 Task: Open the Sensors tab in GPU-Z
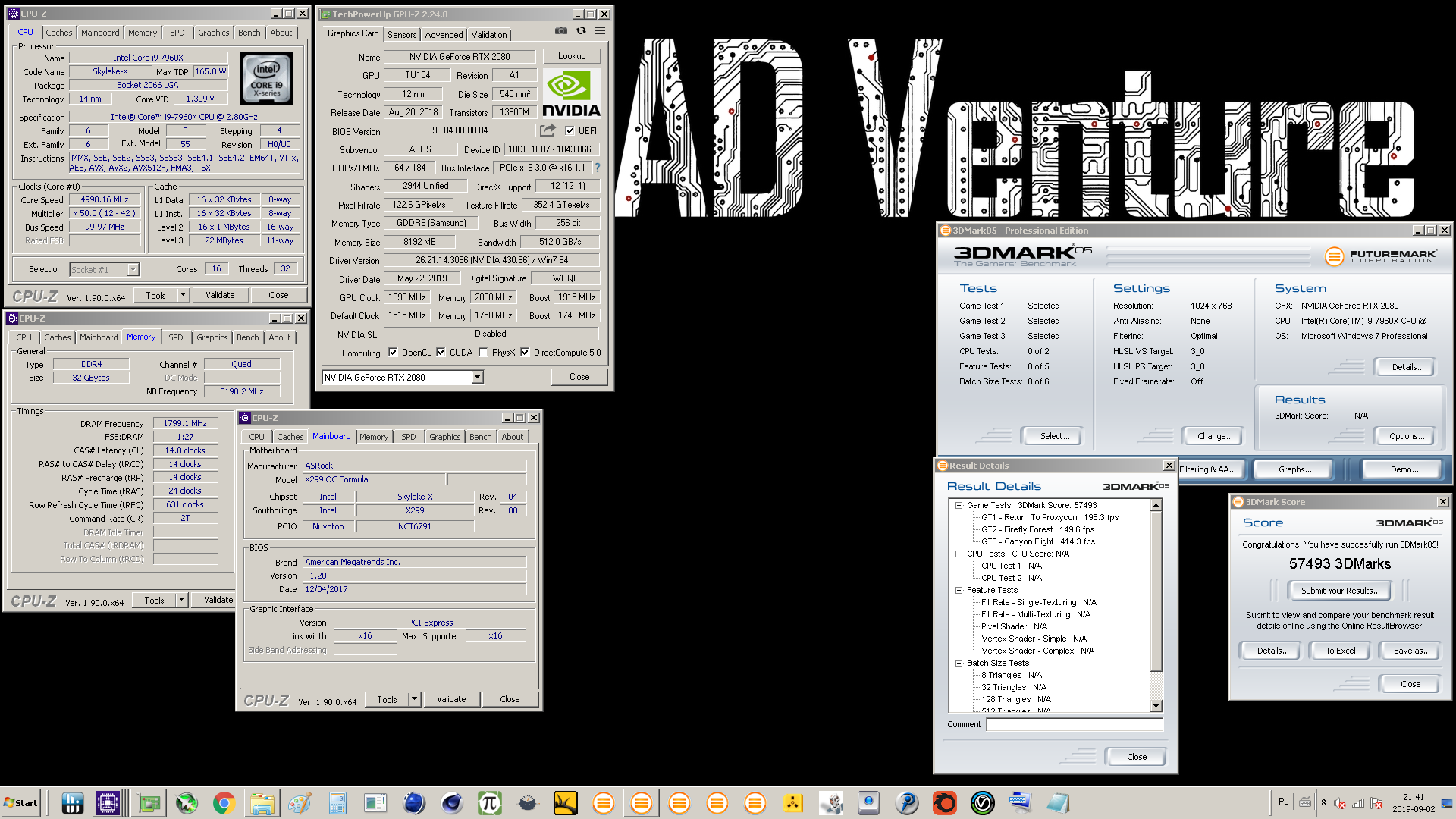click(402, 35)
